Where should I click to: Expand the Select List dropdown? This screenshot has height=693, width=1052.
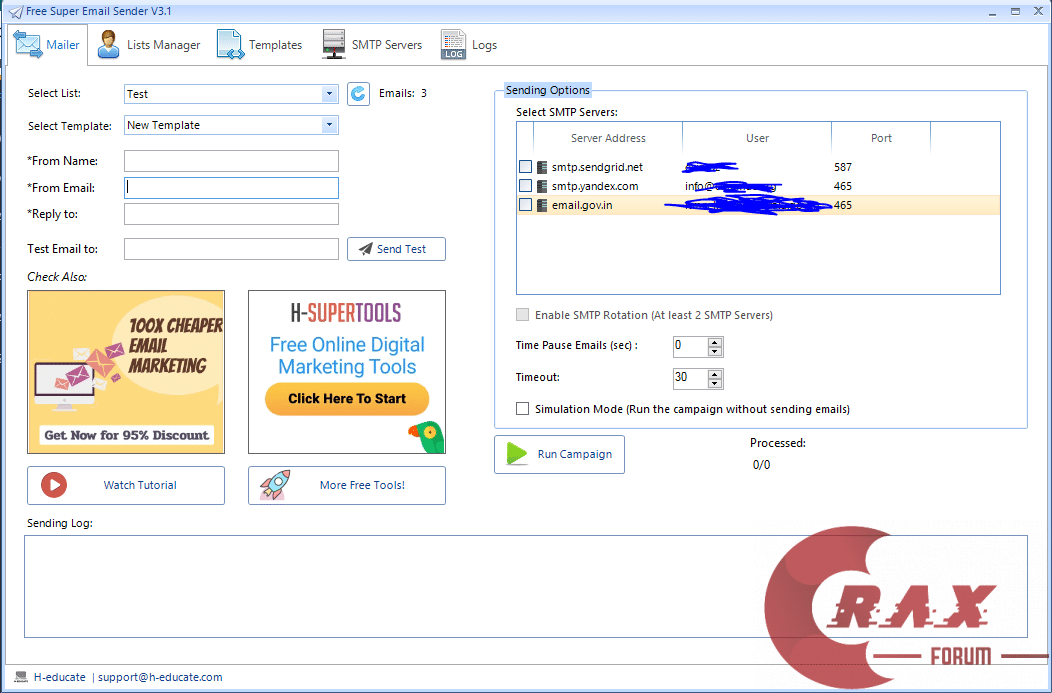click(329, 94)
